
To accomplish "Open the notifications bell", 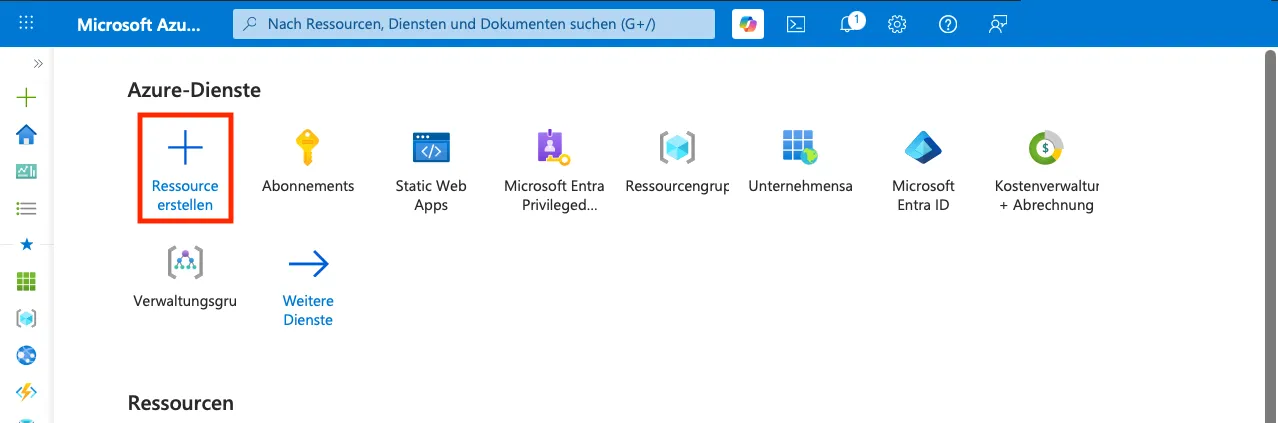I will (848, 23).
